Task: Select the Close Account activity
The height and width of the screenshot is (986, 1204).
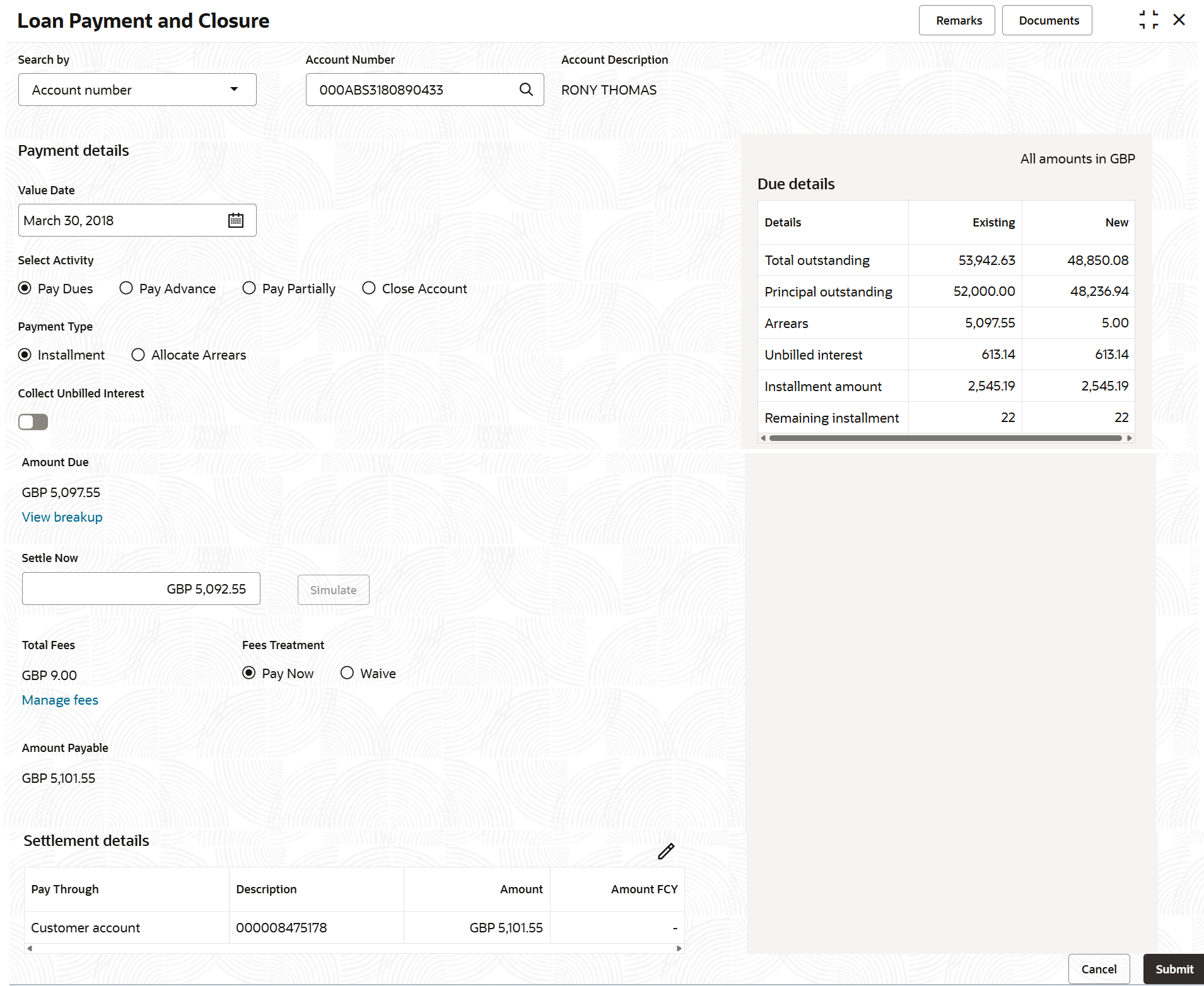Action: pyautogui.click(x=369, y=288)
